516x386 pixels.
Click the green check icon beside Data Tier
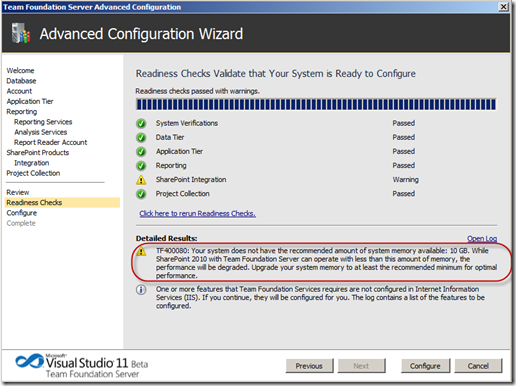(141, 138)
